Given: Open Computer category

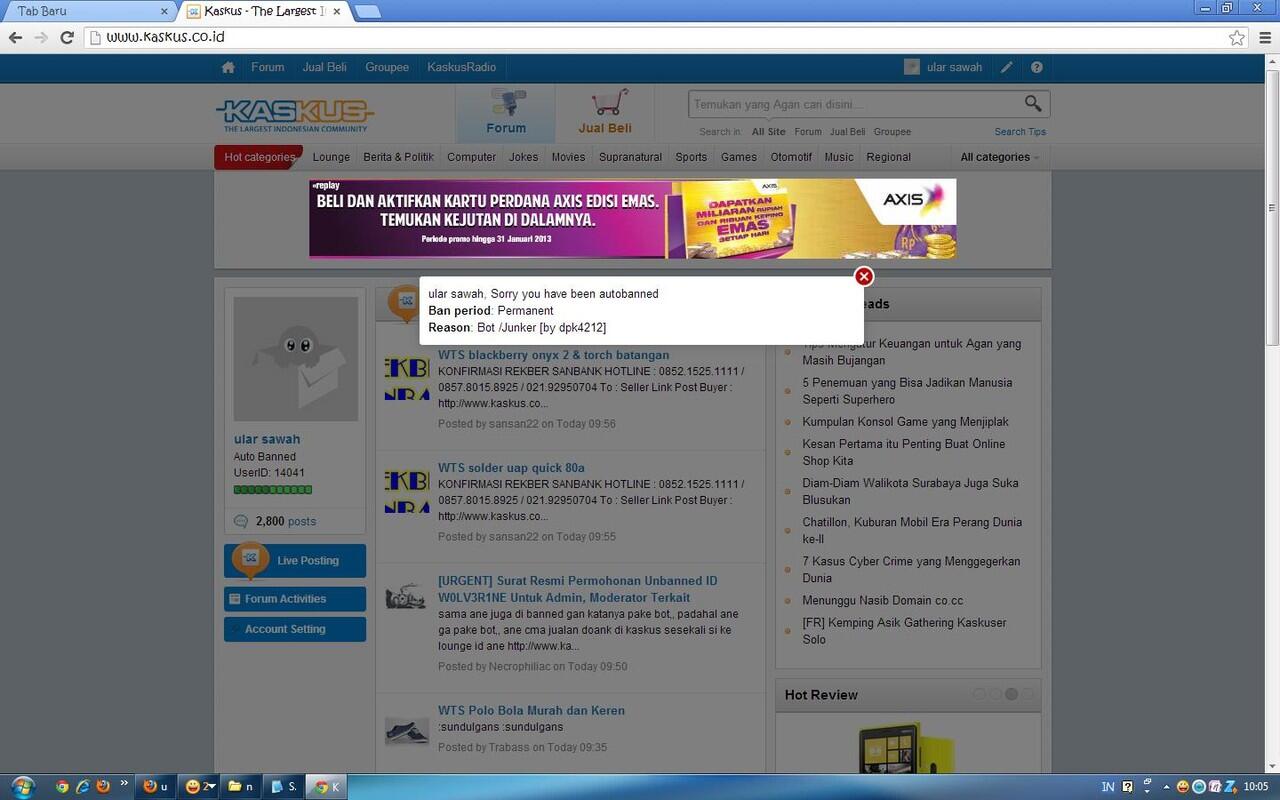Looking at the screenshot, I should point(471,157).
